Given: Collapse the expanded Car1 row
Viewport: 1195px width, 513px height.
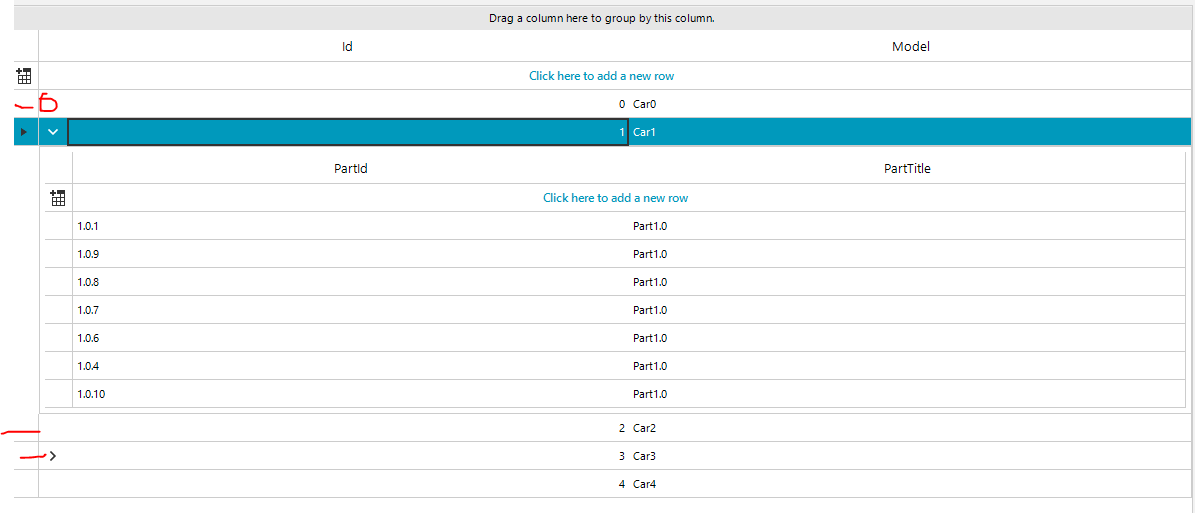Looking at the screenshot, I should click(53, 132).
